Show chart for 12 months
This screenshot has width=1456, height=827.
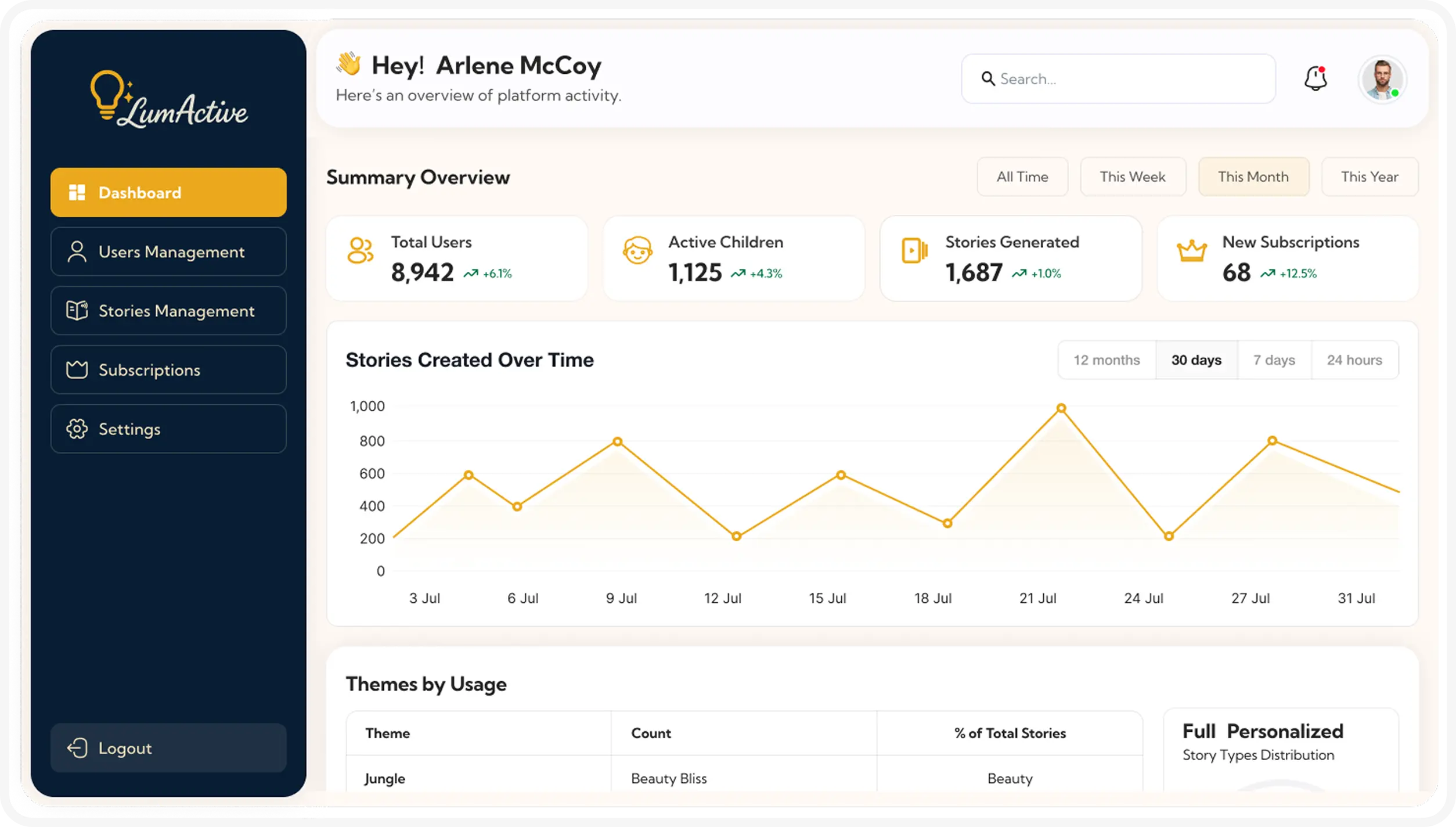pyautogui.click(x=1107, y=360)
